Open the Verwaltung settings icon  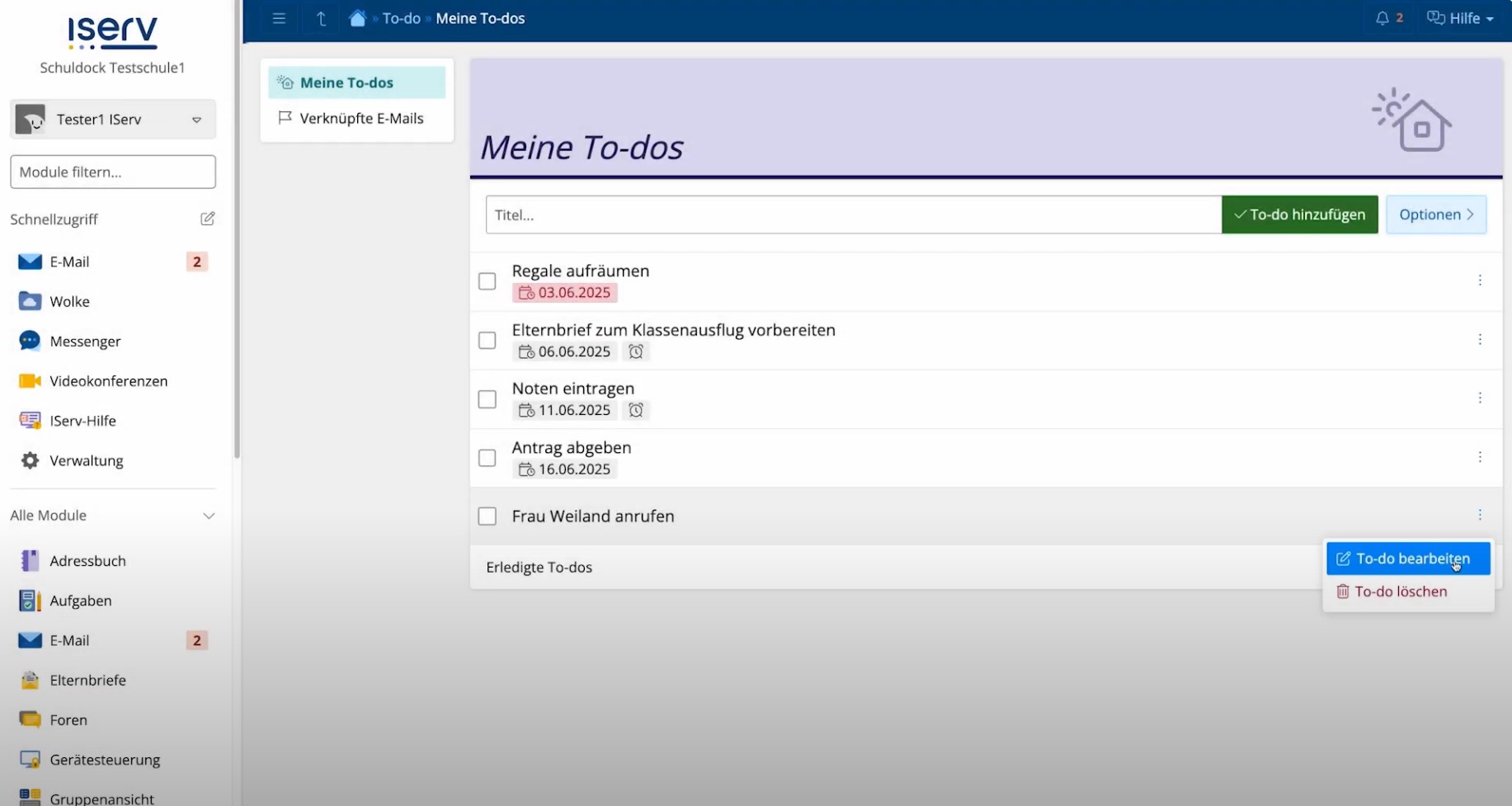click(29, 460)
